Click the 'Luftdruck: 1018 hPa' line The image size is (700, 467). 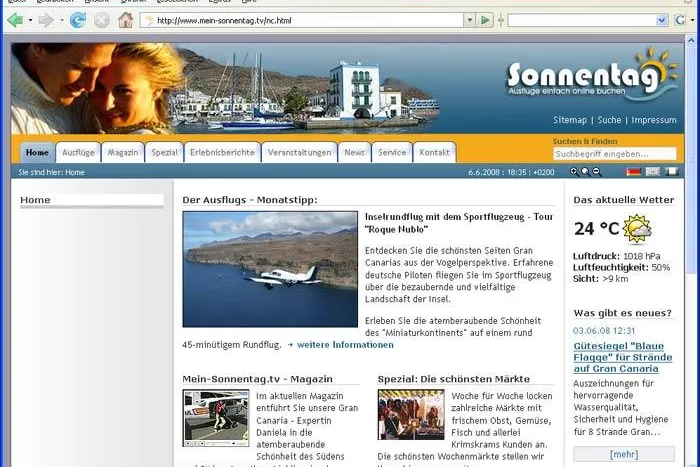[x=617, y=256]
